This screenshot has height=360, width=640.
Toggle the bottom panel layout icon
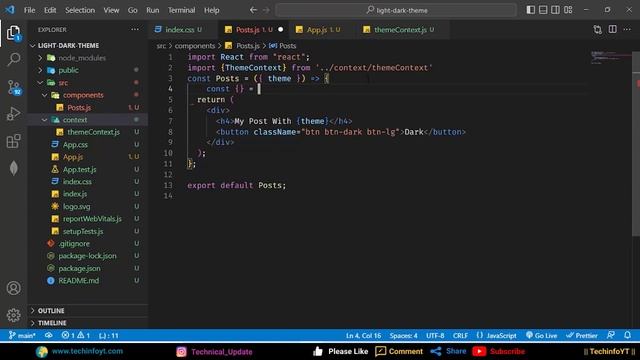tap(543, 10)
